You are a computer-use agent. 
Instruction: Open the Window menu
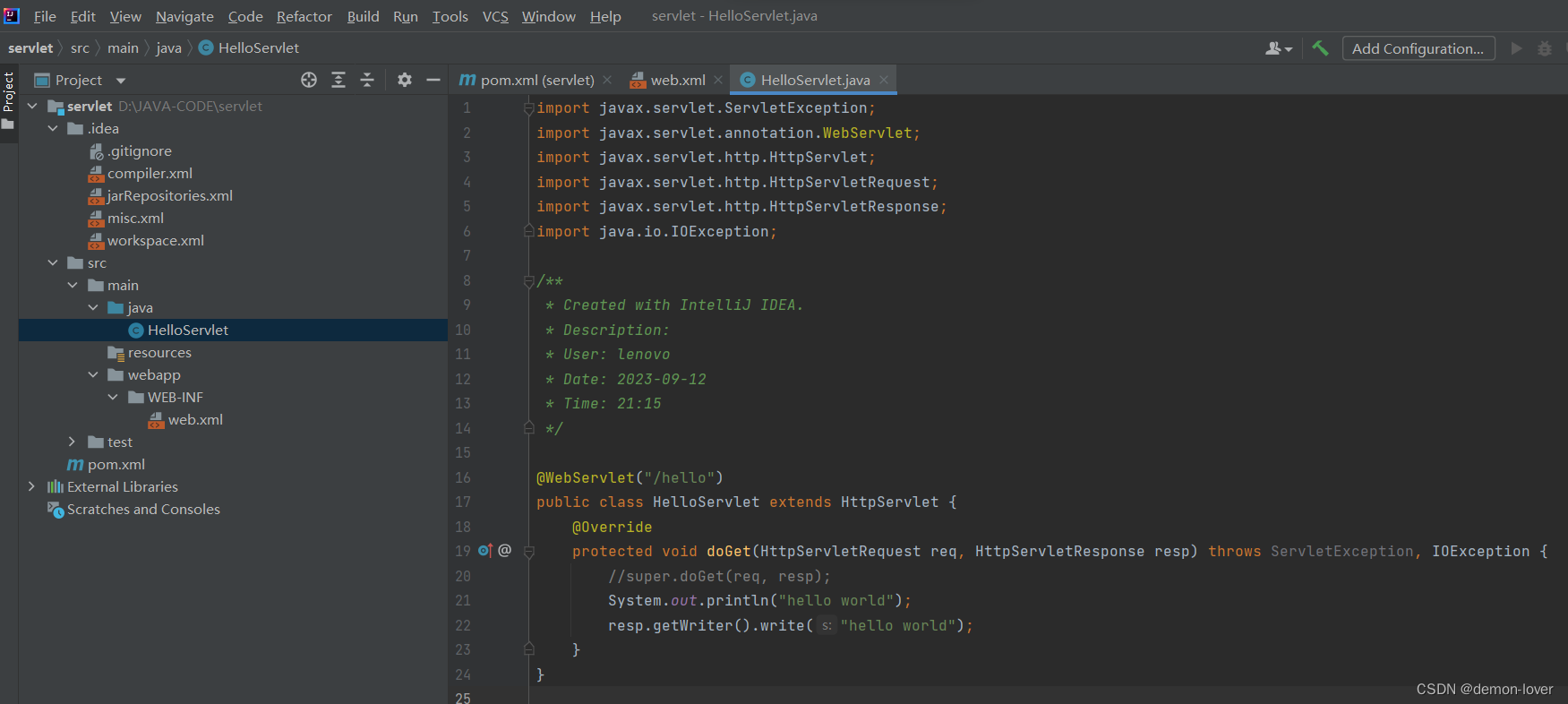click(549, 16)
